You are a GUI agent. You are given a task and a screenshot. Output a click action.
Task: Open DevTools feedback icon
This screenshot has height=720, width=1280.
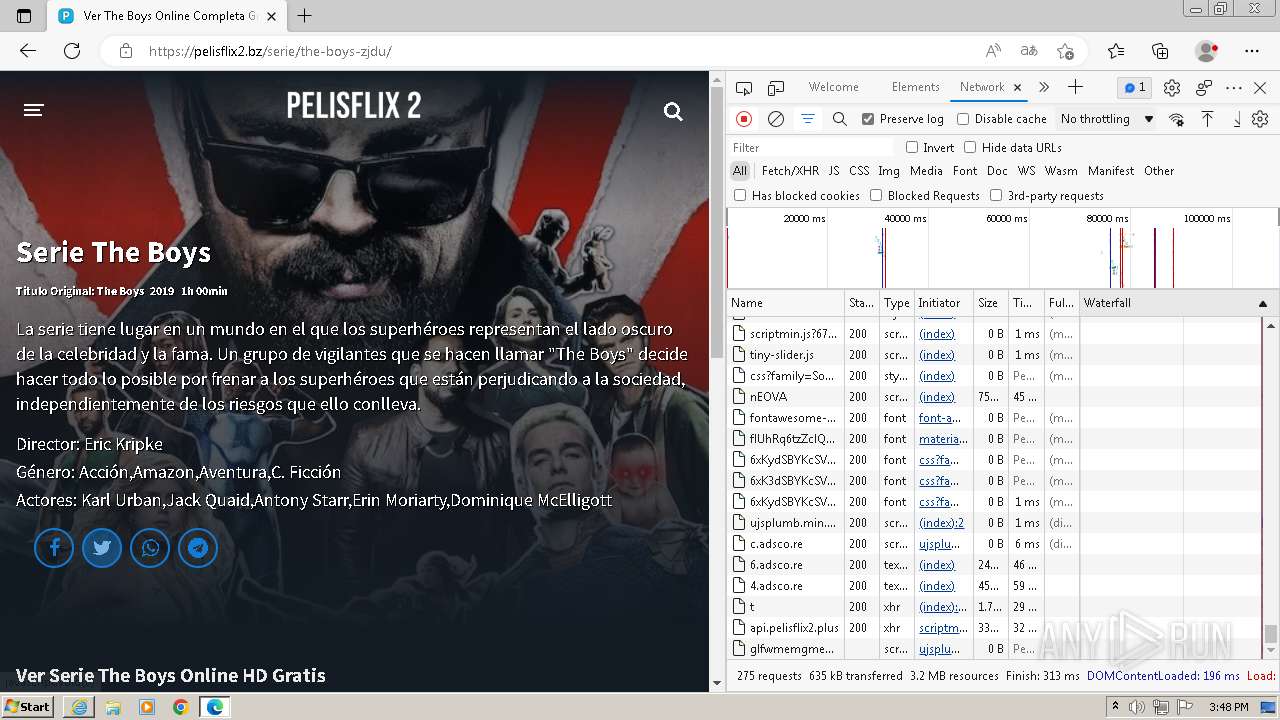tap(1204, 88)
